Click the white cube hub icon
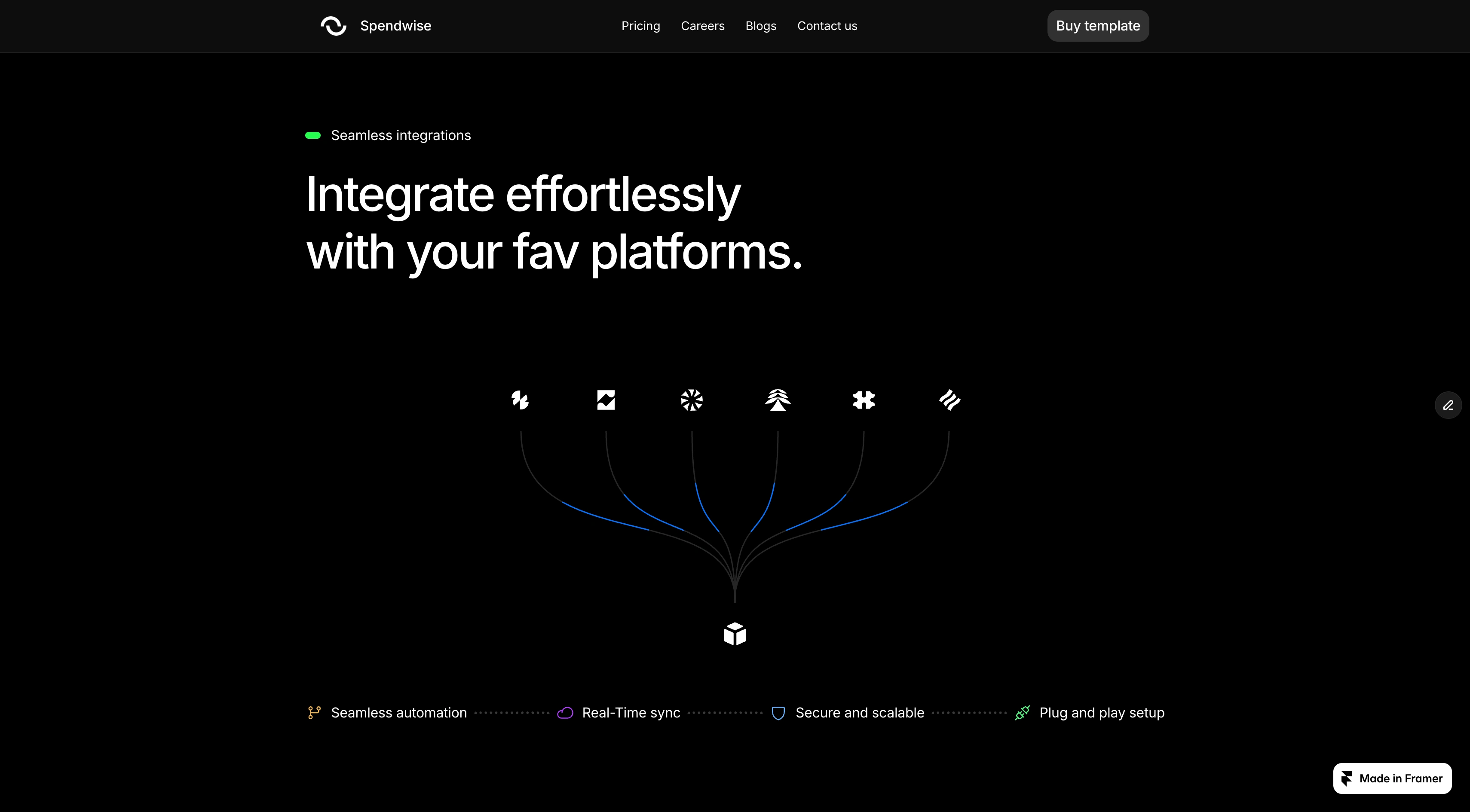The height and width of the screenshot is (812, 1470). pos(735,634)
